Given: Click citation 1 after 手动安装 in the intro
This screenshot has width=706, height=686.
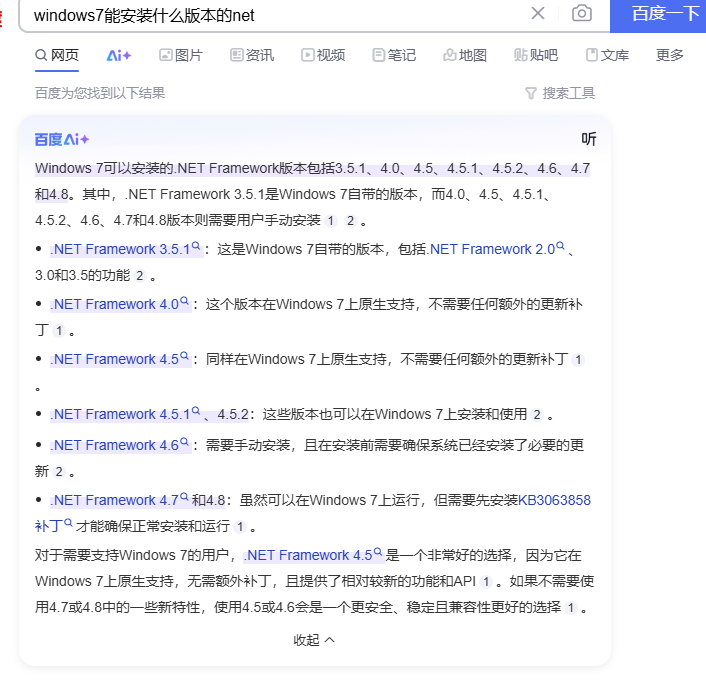Looking at the screenshot, I should (331, 221).
